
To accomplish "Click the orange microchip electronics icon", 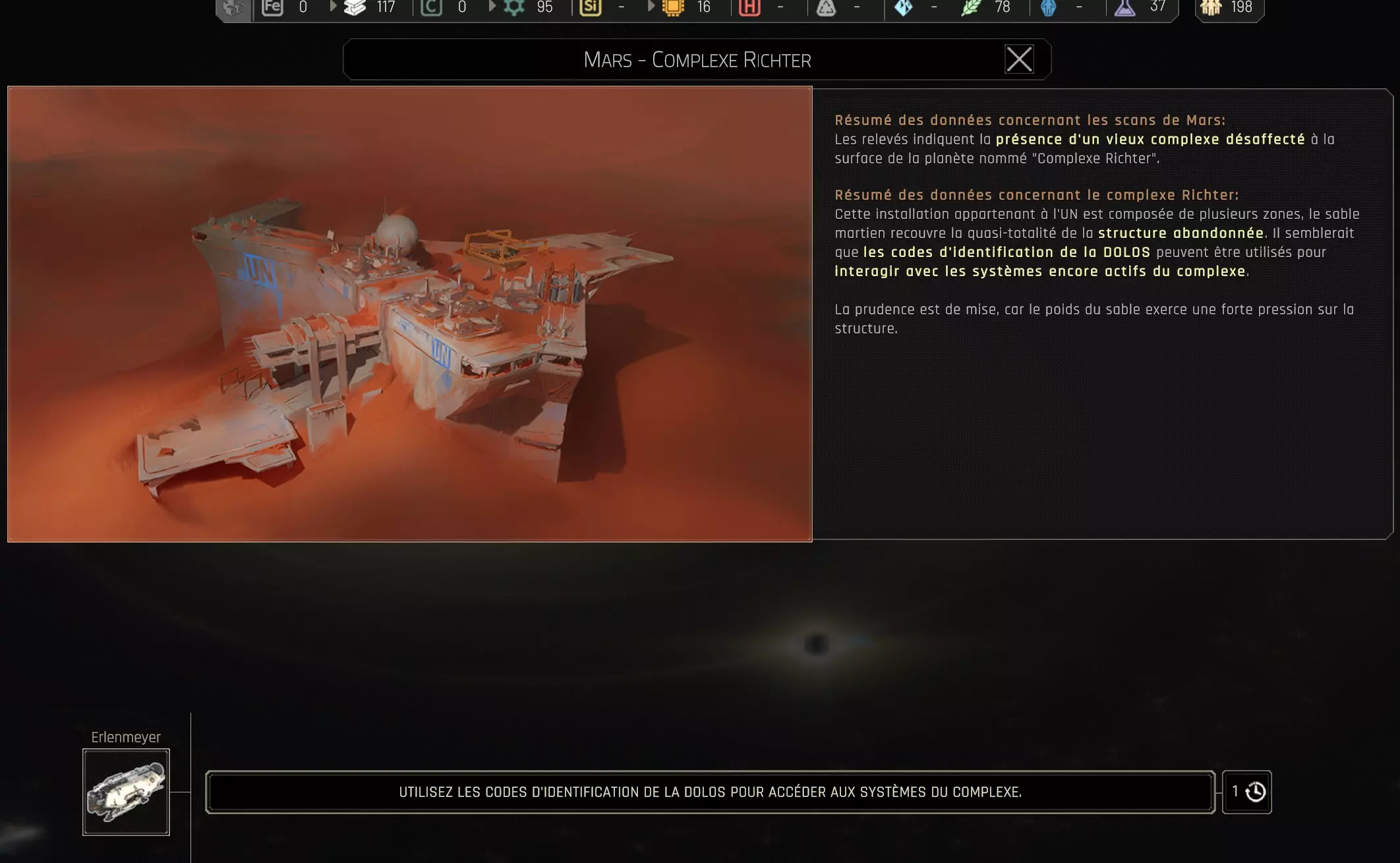I will pos(673,7).
